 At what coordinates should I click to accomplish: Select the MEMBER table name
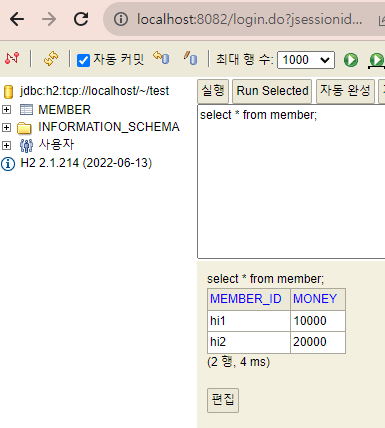[64, 110]
